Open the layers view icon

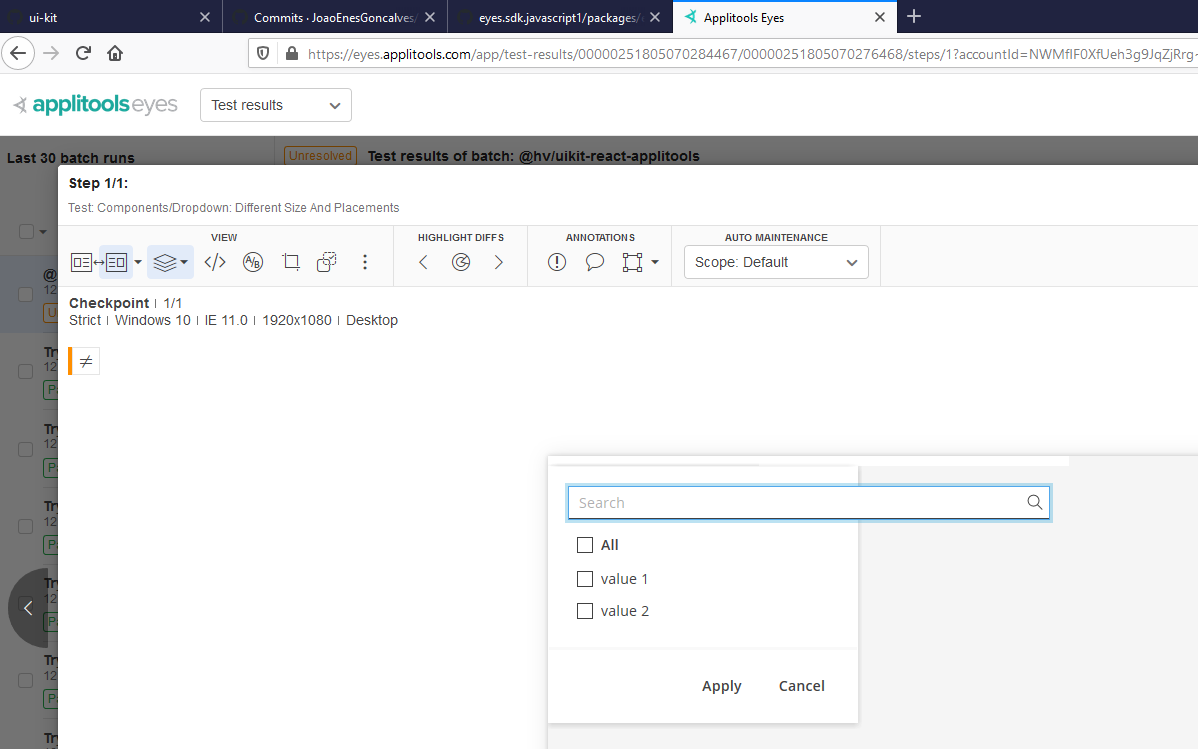pos(164,261)
